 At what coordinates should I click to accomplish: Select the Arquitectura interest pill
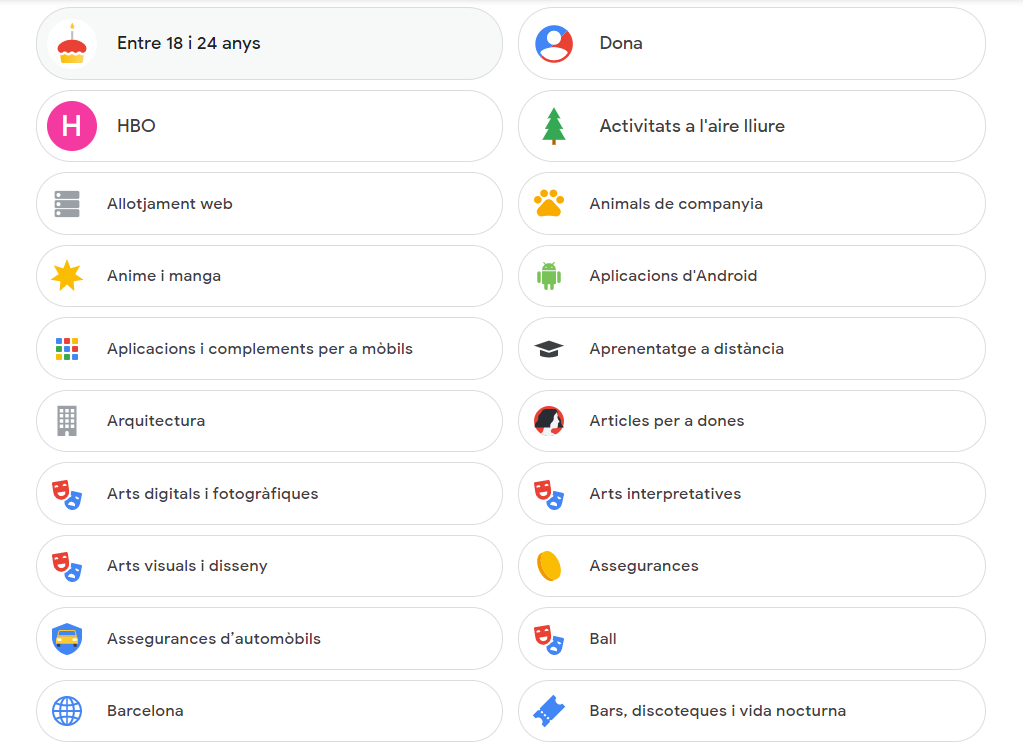point(268,421)
